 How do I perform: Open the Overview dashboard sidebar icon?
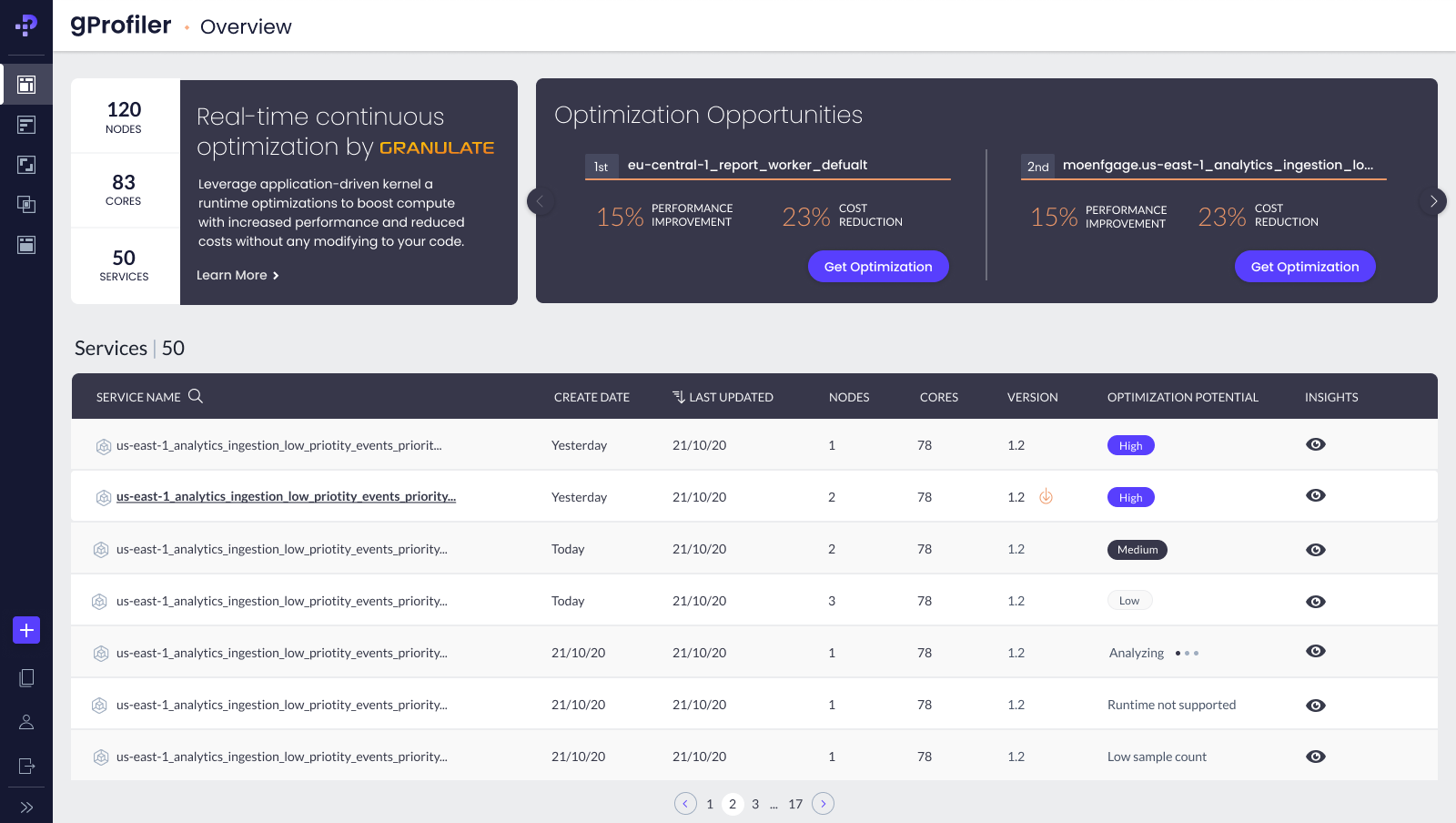(x=26, y=85)
